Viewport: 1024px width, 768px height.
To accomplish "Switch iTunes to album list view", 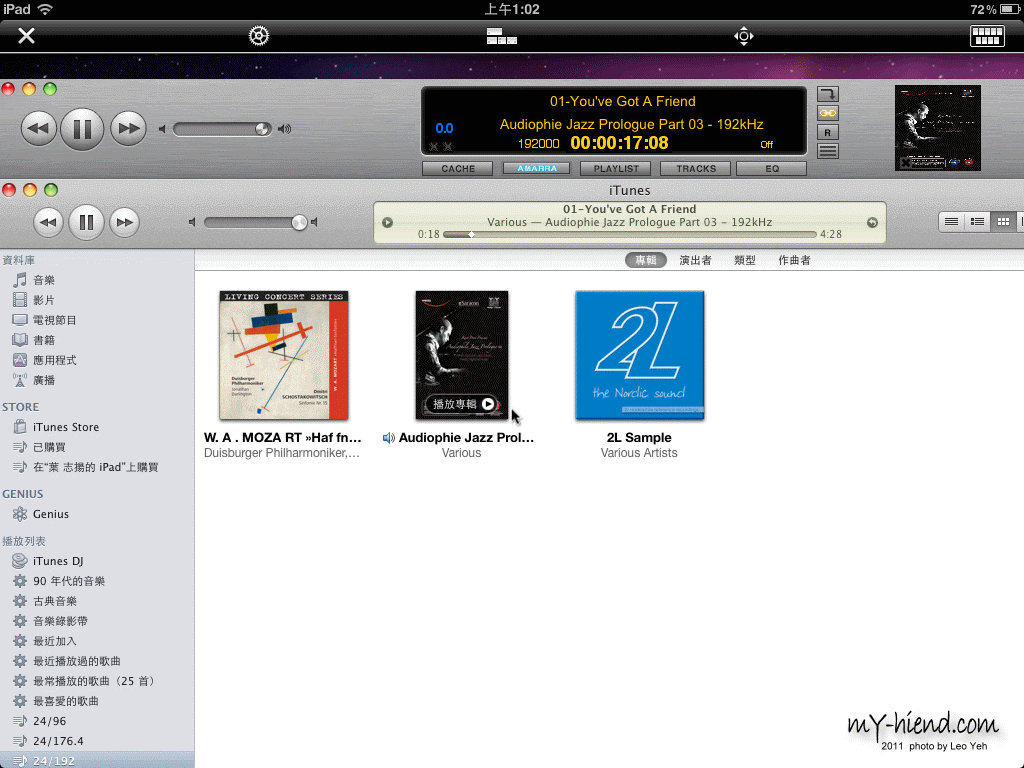I will tap(977, 221).
